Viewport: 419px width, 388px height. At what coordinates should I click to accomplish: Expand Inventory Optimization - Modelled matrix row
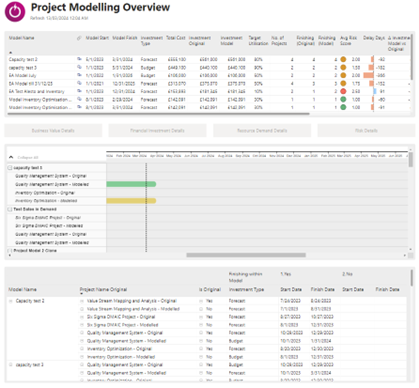[x=82, y=357]
